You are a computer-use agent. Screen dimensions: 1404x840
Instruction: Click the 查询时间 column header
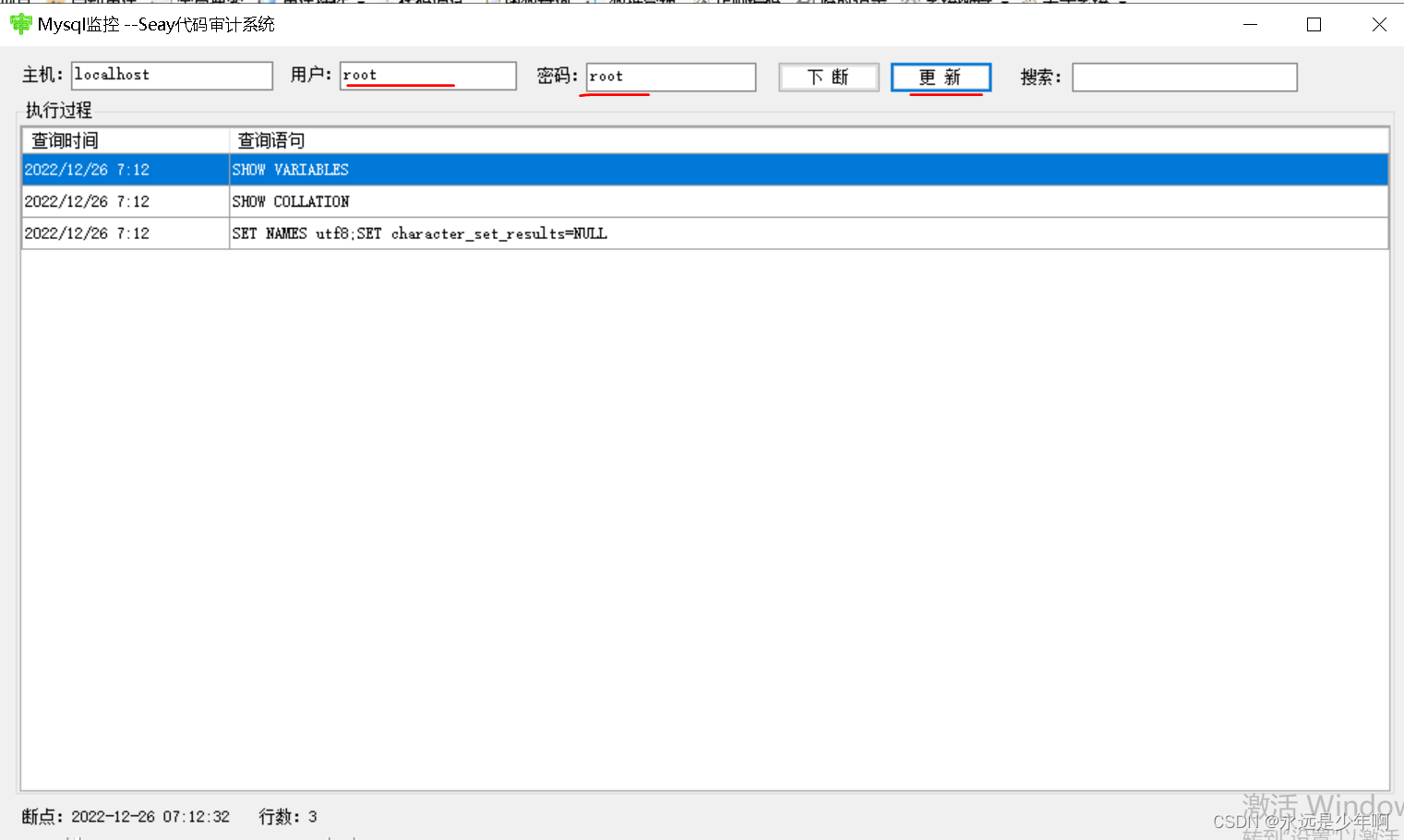(126, 140)
